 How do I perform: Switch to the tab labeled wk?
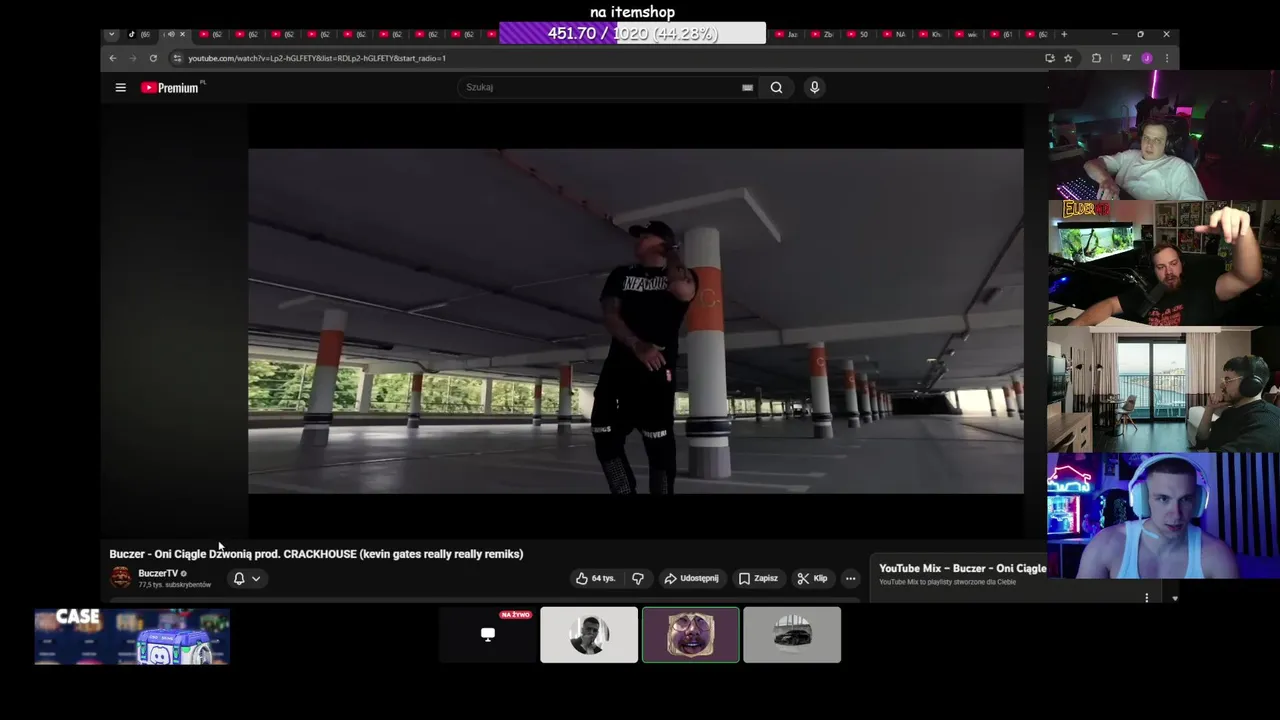pos(967,34)
